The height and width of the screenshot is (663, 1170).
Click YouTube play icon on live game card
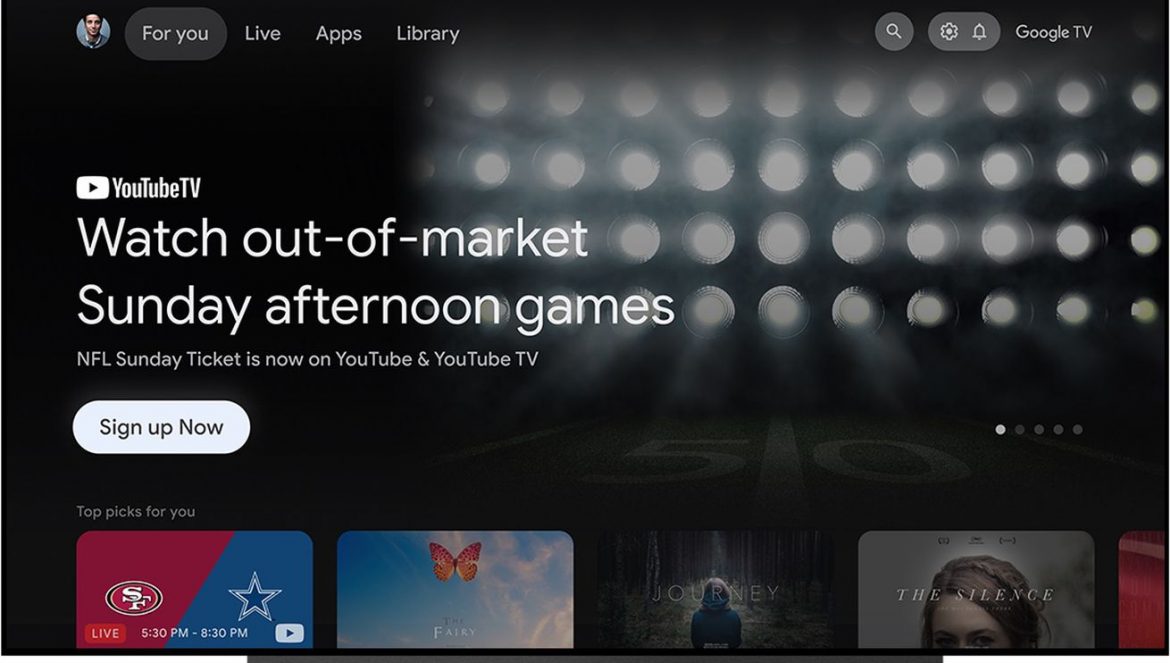[x=290, y=633]
